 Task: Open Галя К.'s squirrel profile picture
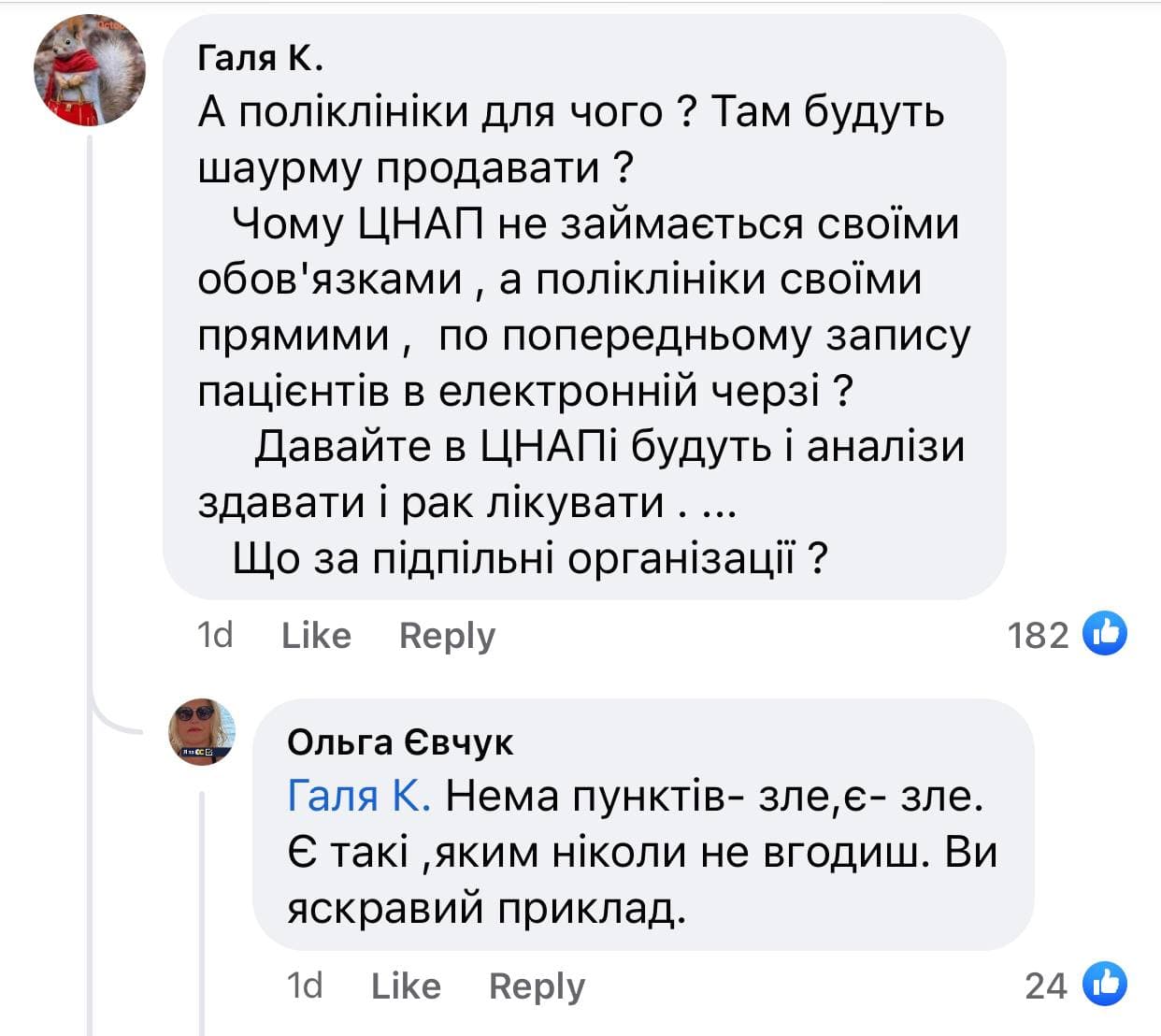[90, 70]
